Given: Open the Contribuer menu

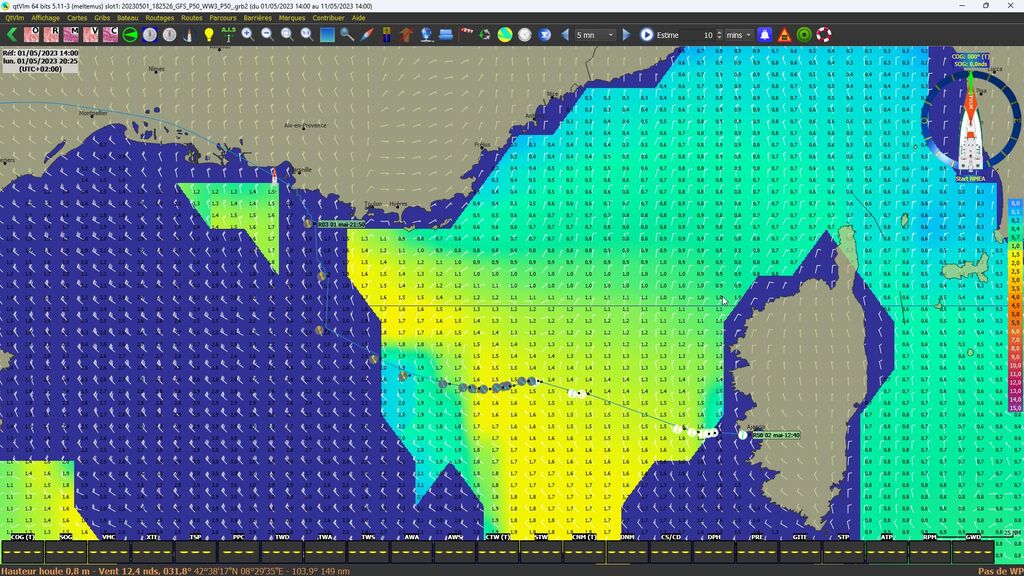Looking at the screenshot, I should click(328, 18).
